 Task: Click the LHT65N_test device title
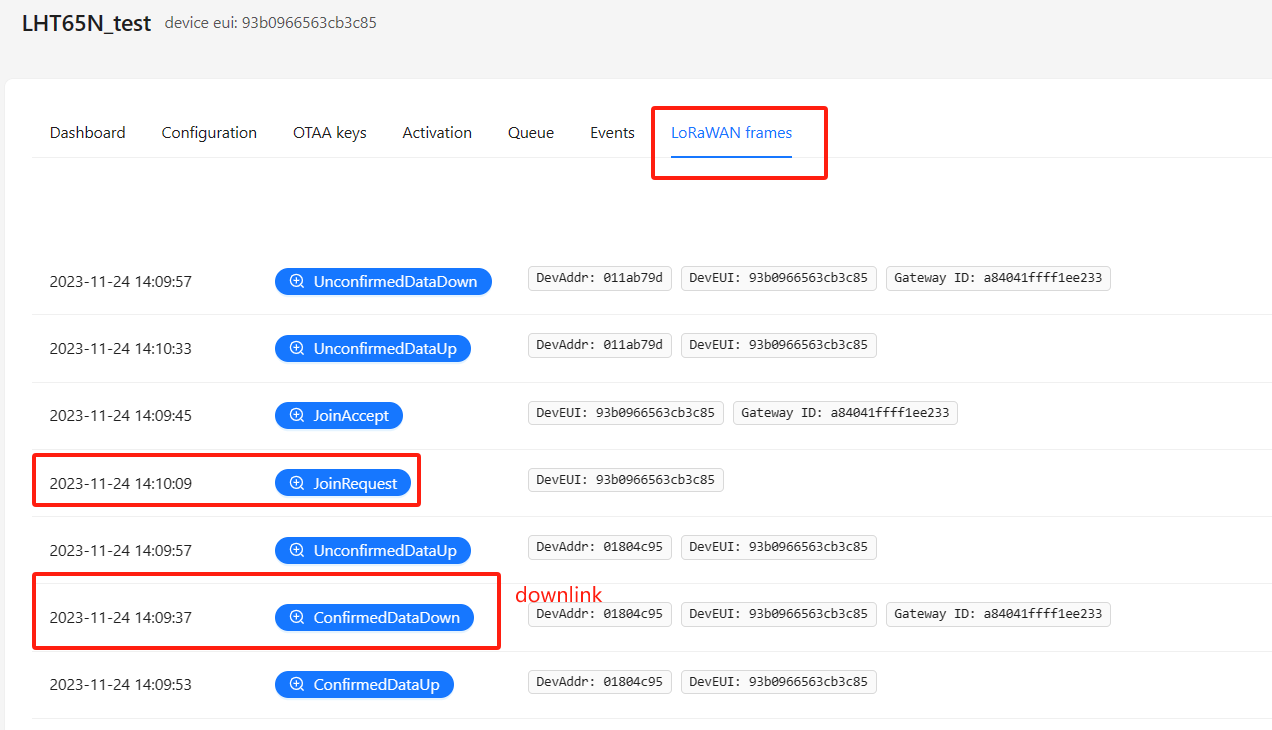[86, 24]
